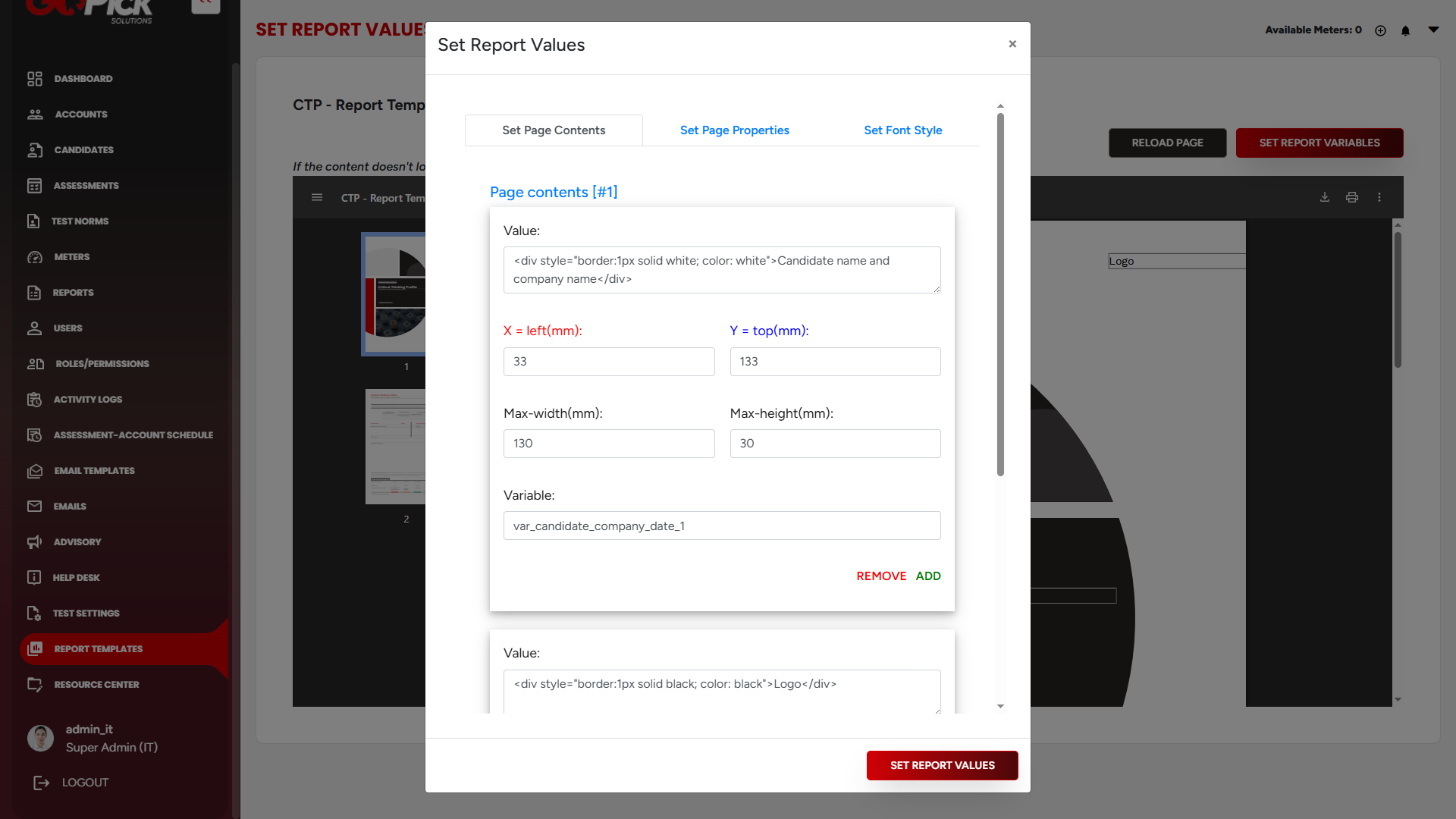
Task: Toggle PDF viewer sidebar hamburger icon
Action: click(317, 198)
